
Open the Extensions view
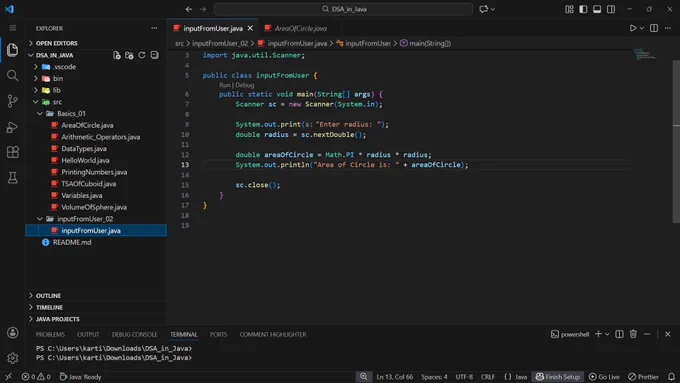(x=13, y=152)
